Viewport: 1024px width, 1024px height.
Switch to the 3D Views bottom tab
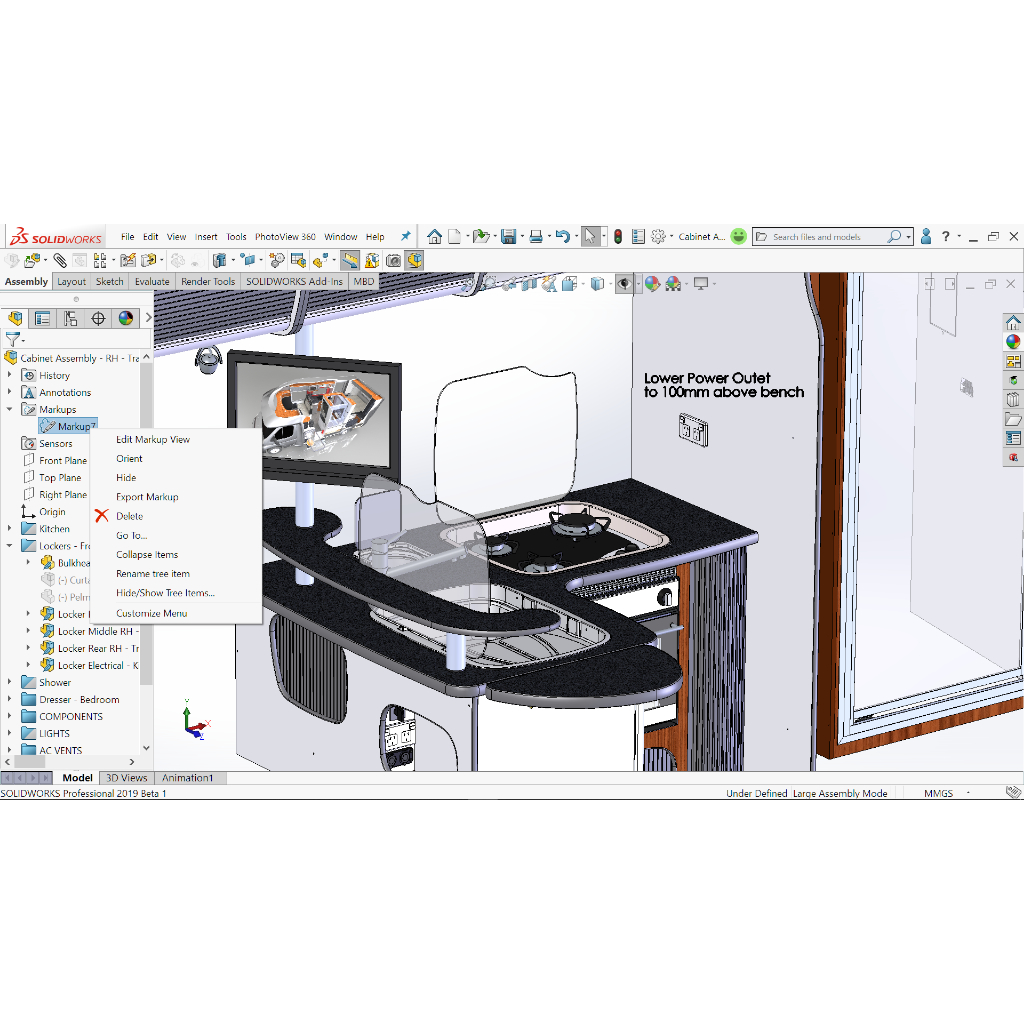[x=127, y=778]
